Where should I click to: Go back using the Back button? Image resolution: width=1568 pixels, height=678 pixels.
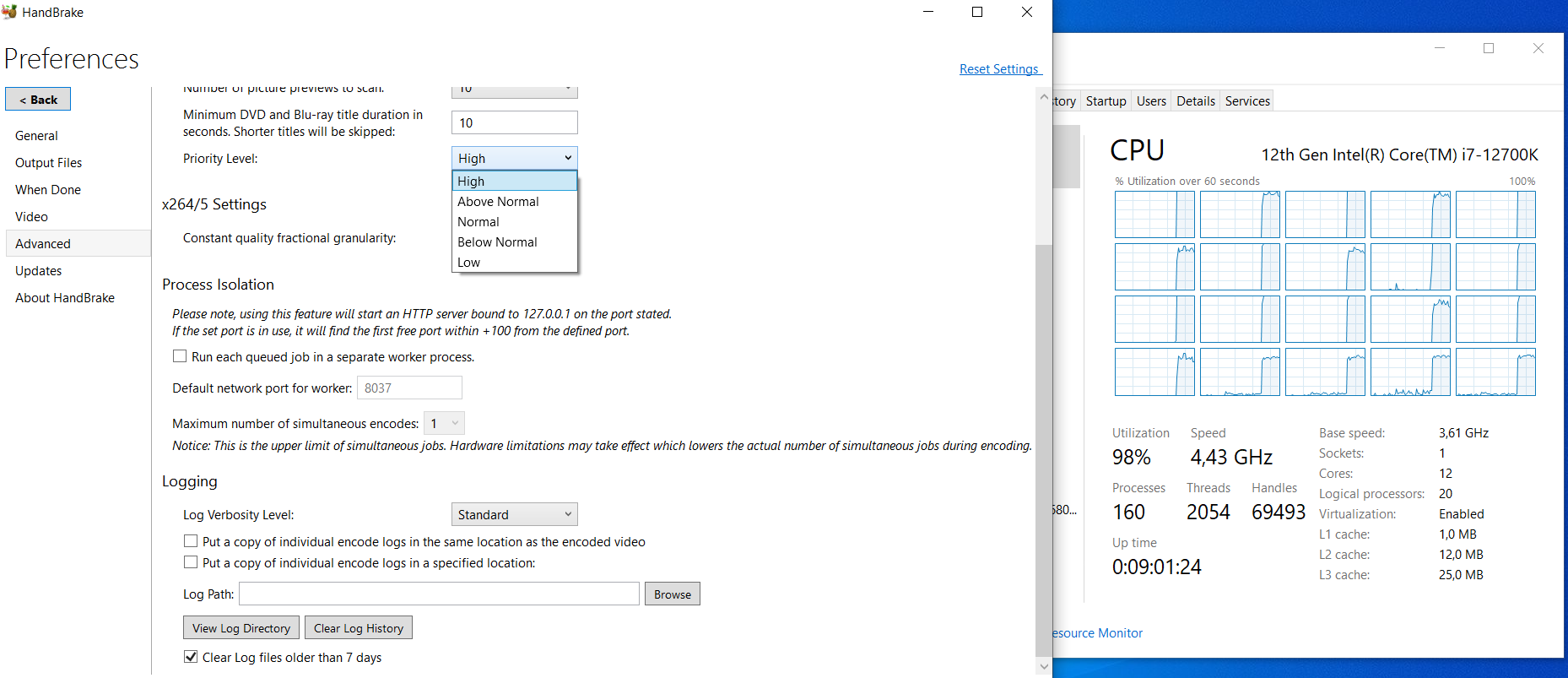pos(38,99)
